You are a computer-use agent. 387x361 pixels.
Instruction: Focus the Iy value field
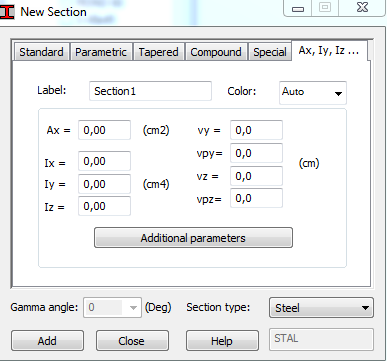click(104, 184)
